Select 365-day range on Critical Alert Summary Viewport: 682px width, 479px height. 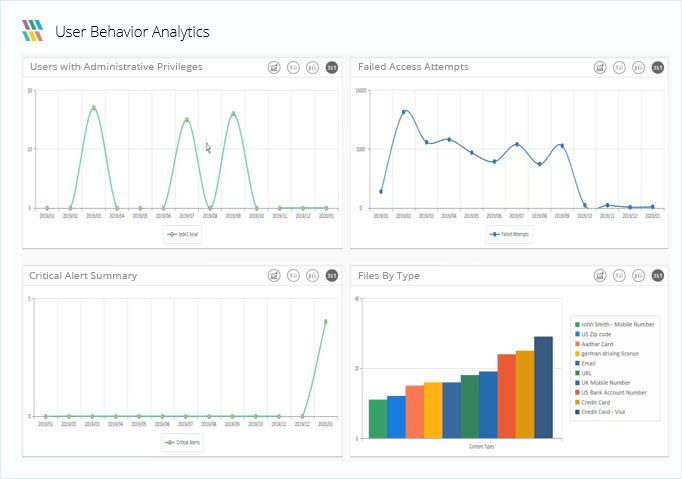coord(331,275)
